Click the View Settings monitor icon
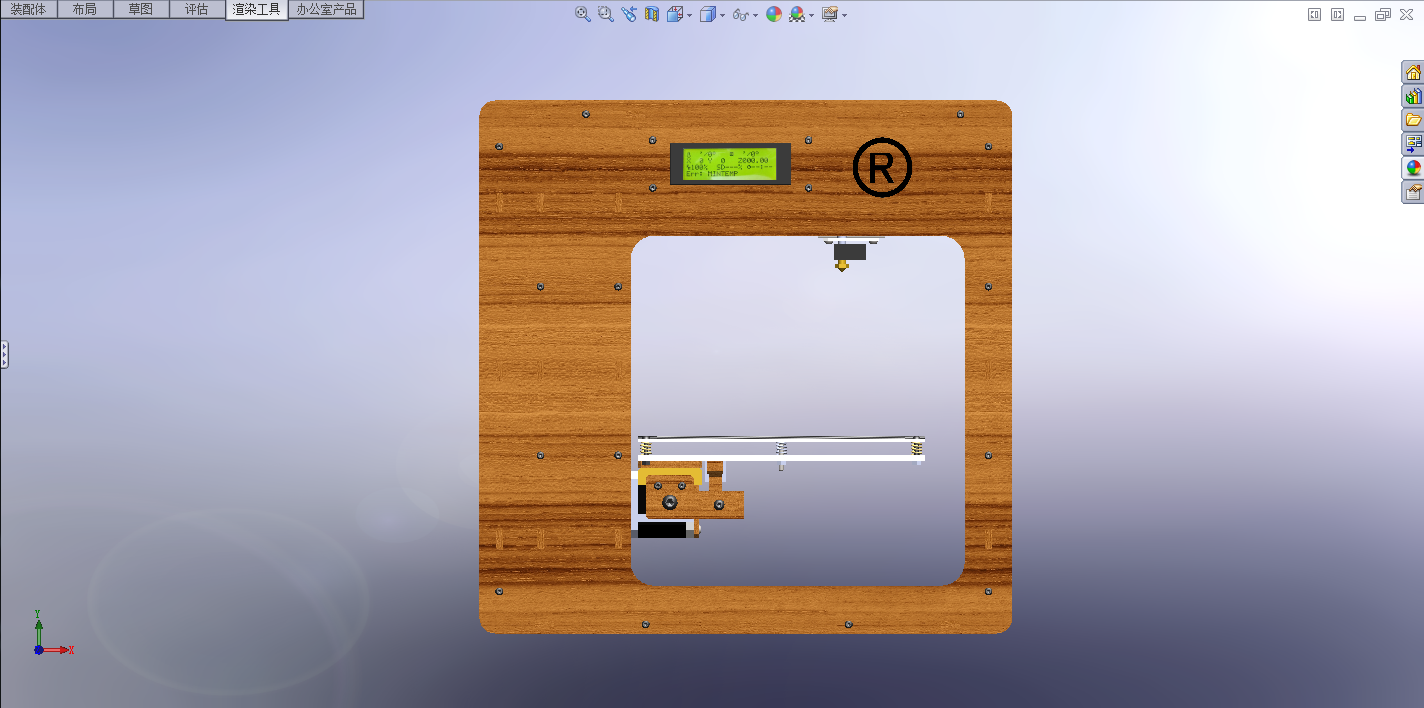The height and width of the screenshot is (708, 1424). [x=830, y=14]
